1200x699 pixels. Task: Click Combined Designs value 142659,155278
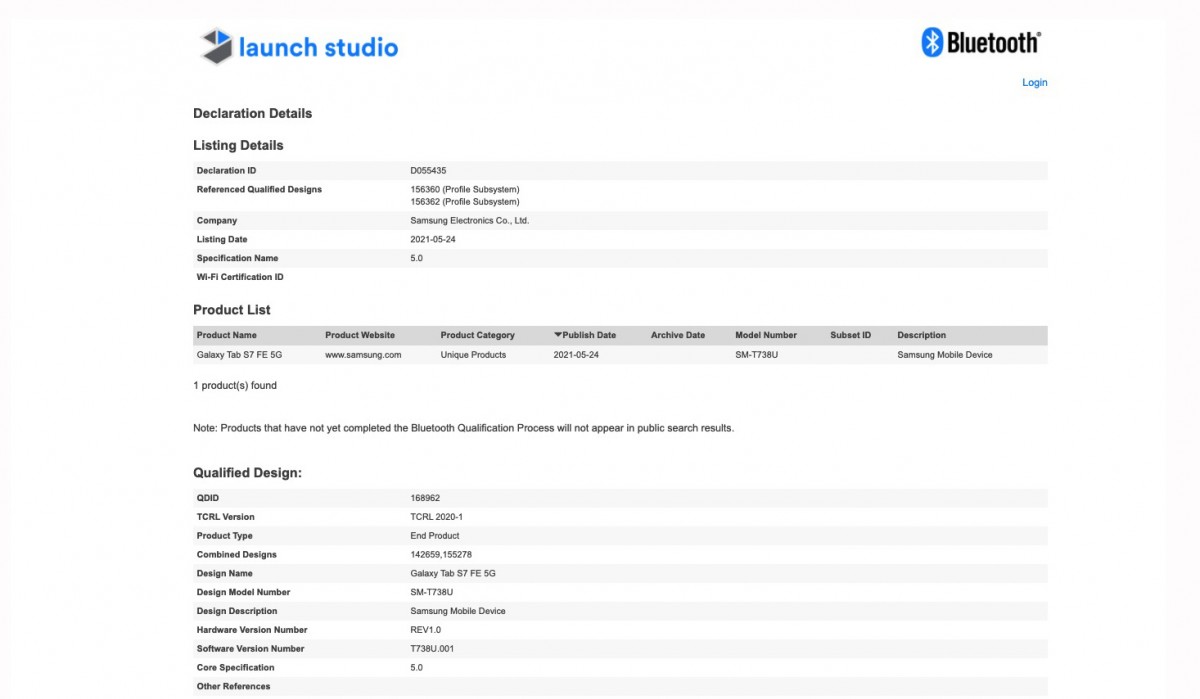[x=441, y=555]
